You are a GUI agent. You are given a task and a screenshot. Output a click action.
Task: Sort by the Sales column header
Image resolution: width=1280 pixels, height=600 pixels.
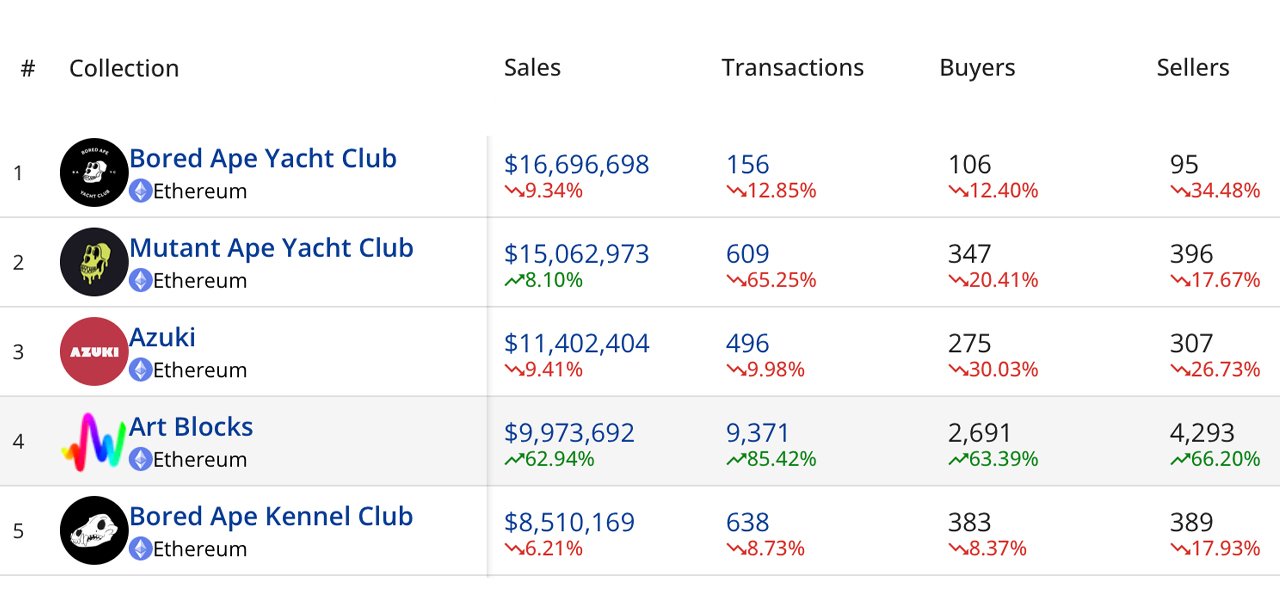[x=532, y=67]
